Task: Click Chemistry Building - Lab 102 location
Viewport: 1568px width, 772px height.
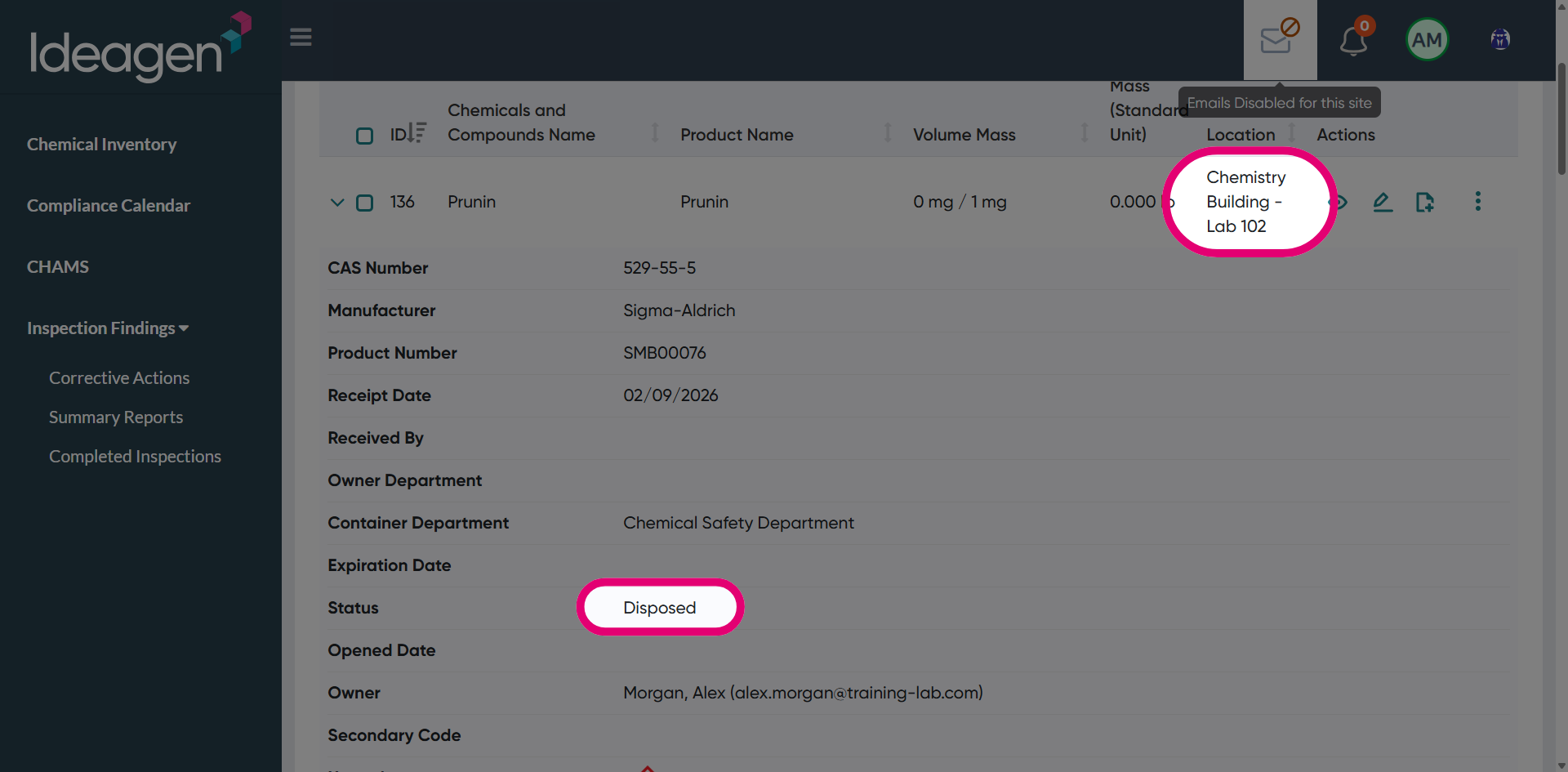Action: (x=1245, y=202)
